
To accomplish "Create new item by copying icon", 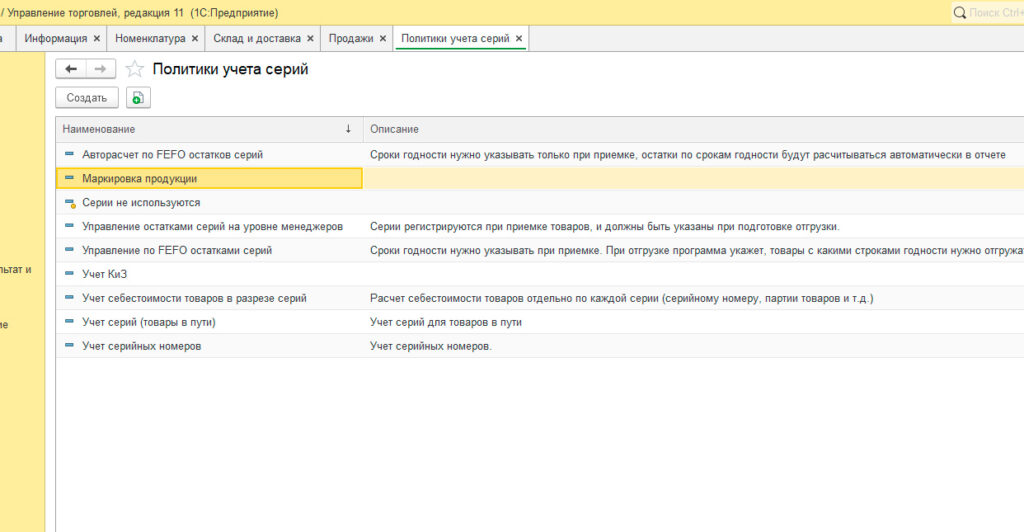I will (x=138, y=98).
